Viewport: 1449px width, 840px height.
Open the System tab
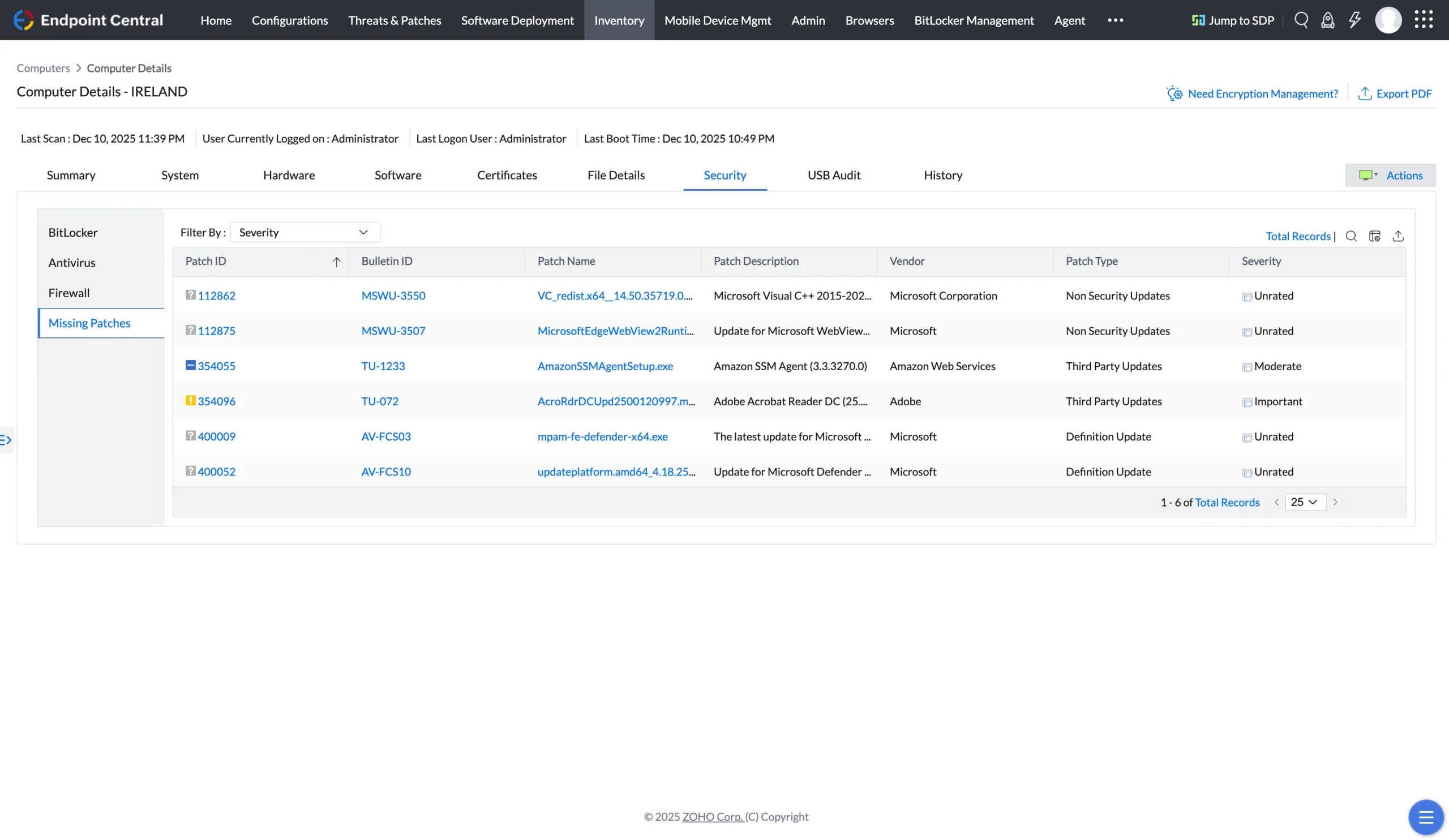180,175
